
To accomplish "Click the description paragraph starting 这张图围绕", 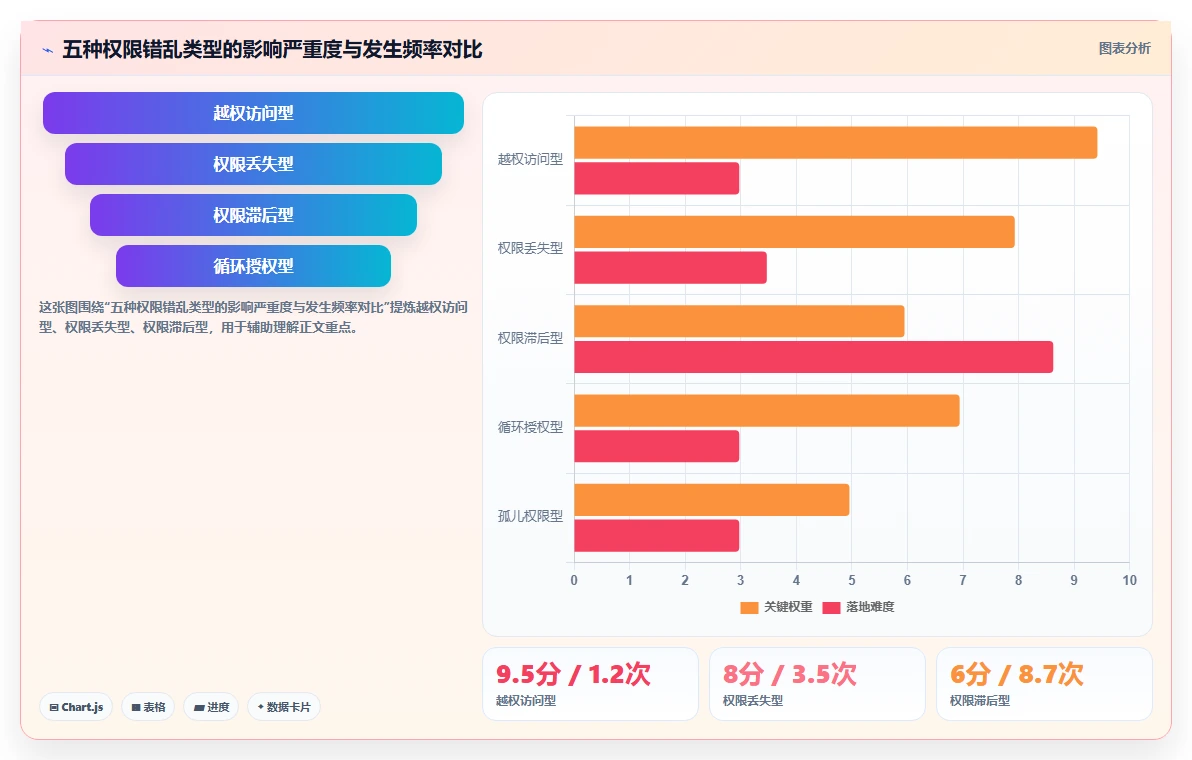I will [x=253, y=318].
